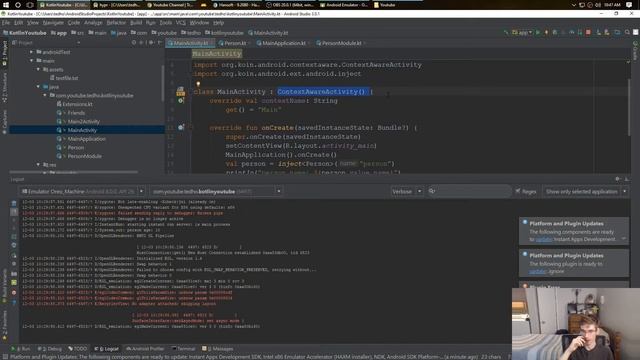Click the update link in first notification
This screenshot has width=640, height=360.
point(543,240)
